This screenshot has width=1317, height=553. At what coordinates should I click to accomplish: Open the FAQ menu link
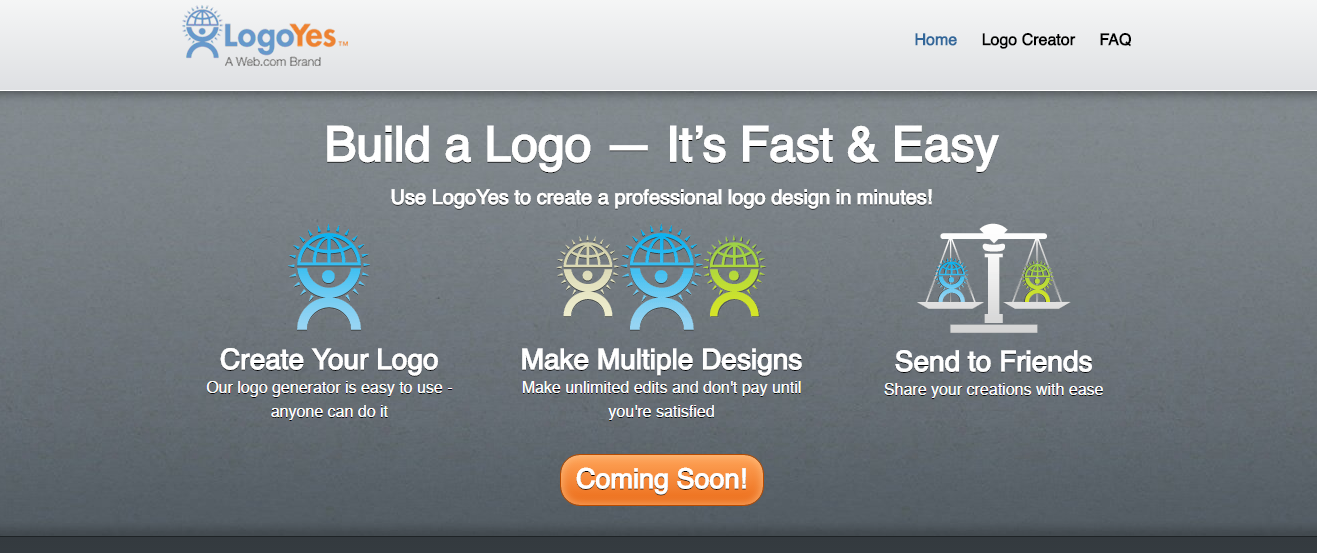(x=1115, y=40)
